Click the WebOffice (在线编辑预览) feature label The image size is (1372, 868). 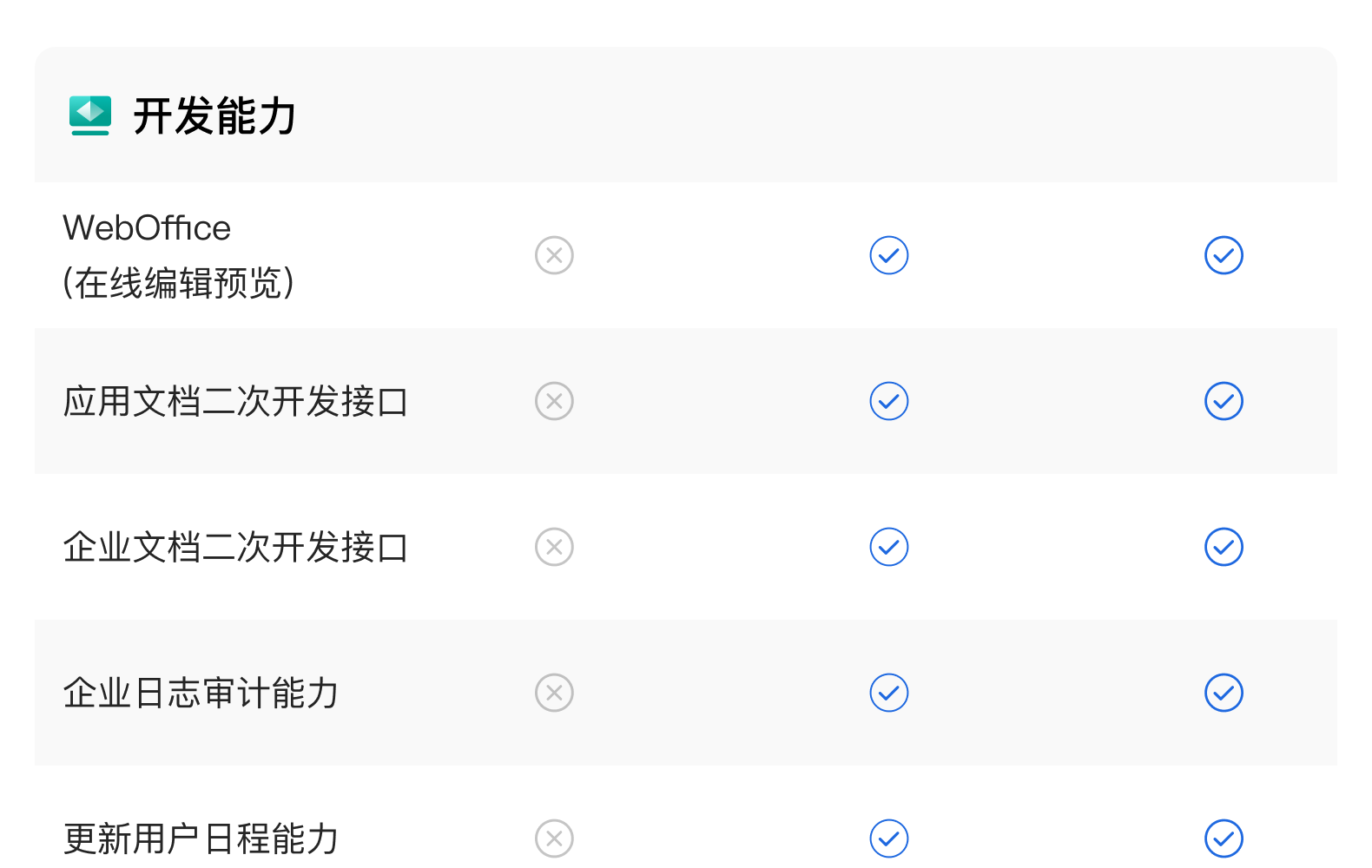tap(178, 255)
